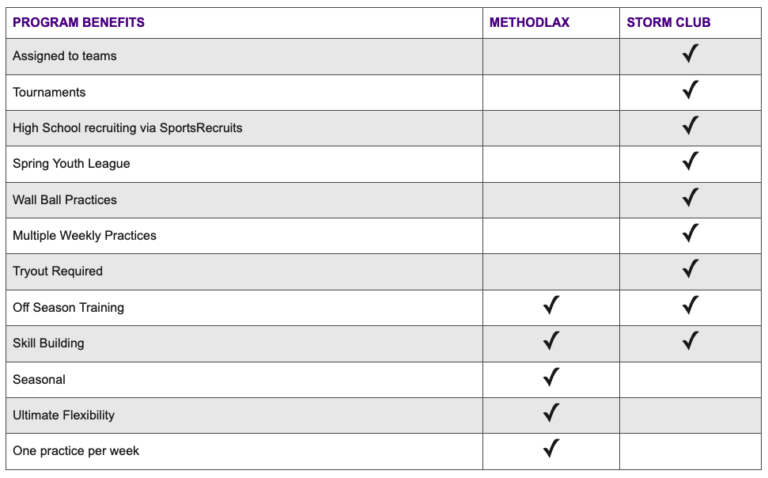Image resolution: width=768 pixels, height=478 pixels.
Task: Click the METHODLAX column header
Action: pos(529,22)
